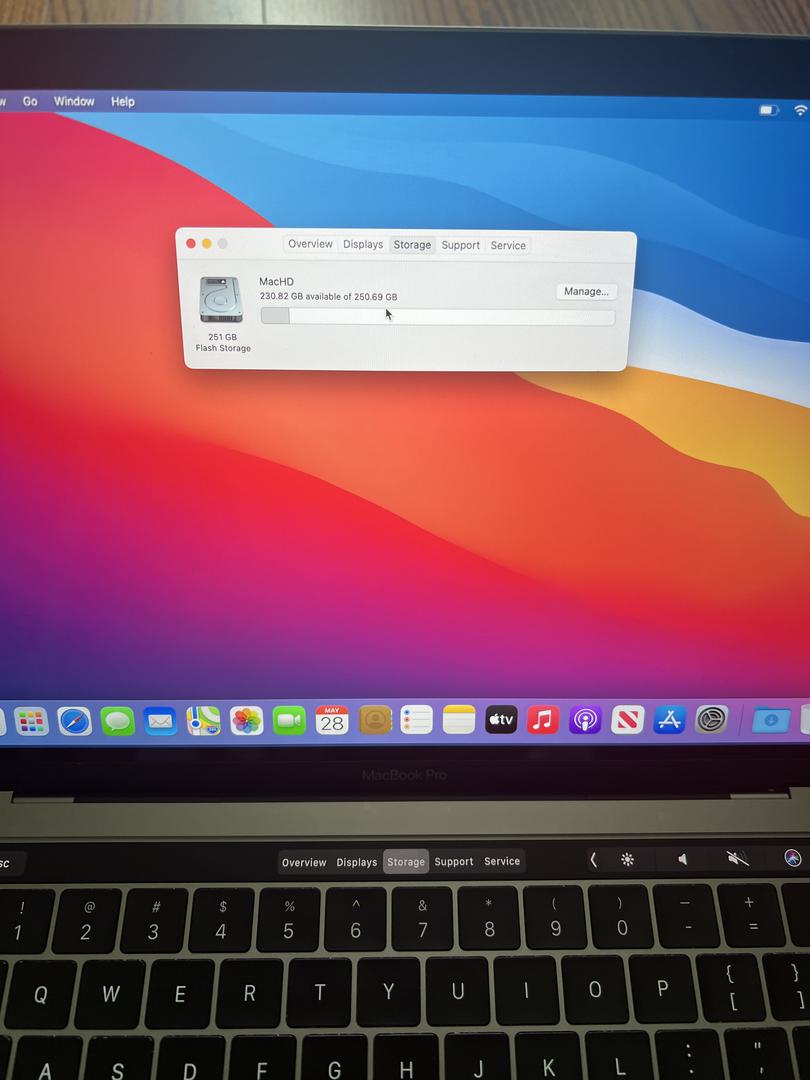
Task: Open Mail from the Dock
Action: click(x=160, y=721)
